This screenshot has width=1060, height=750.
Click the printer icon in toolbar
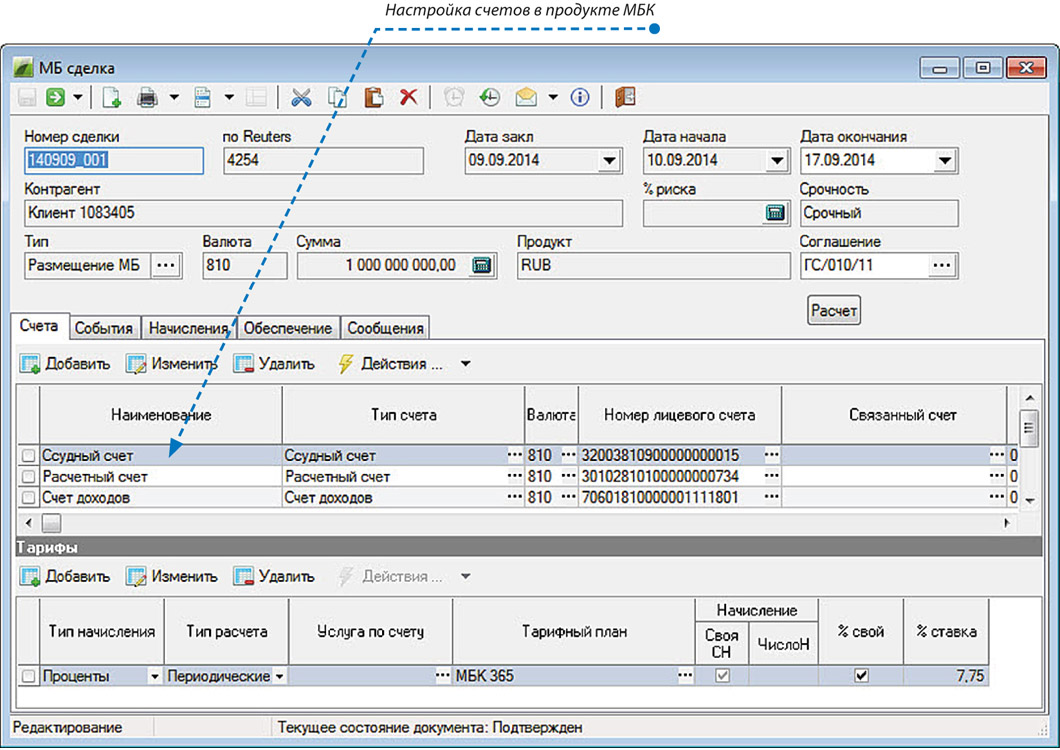click(147, 97)
